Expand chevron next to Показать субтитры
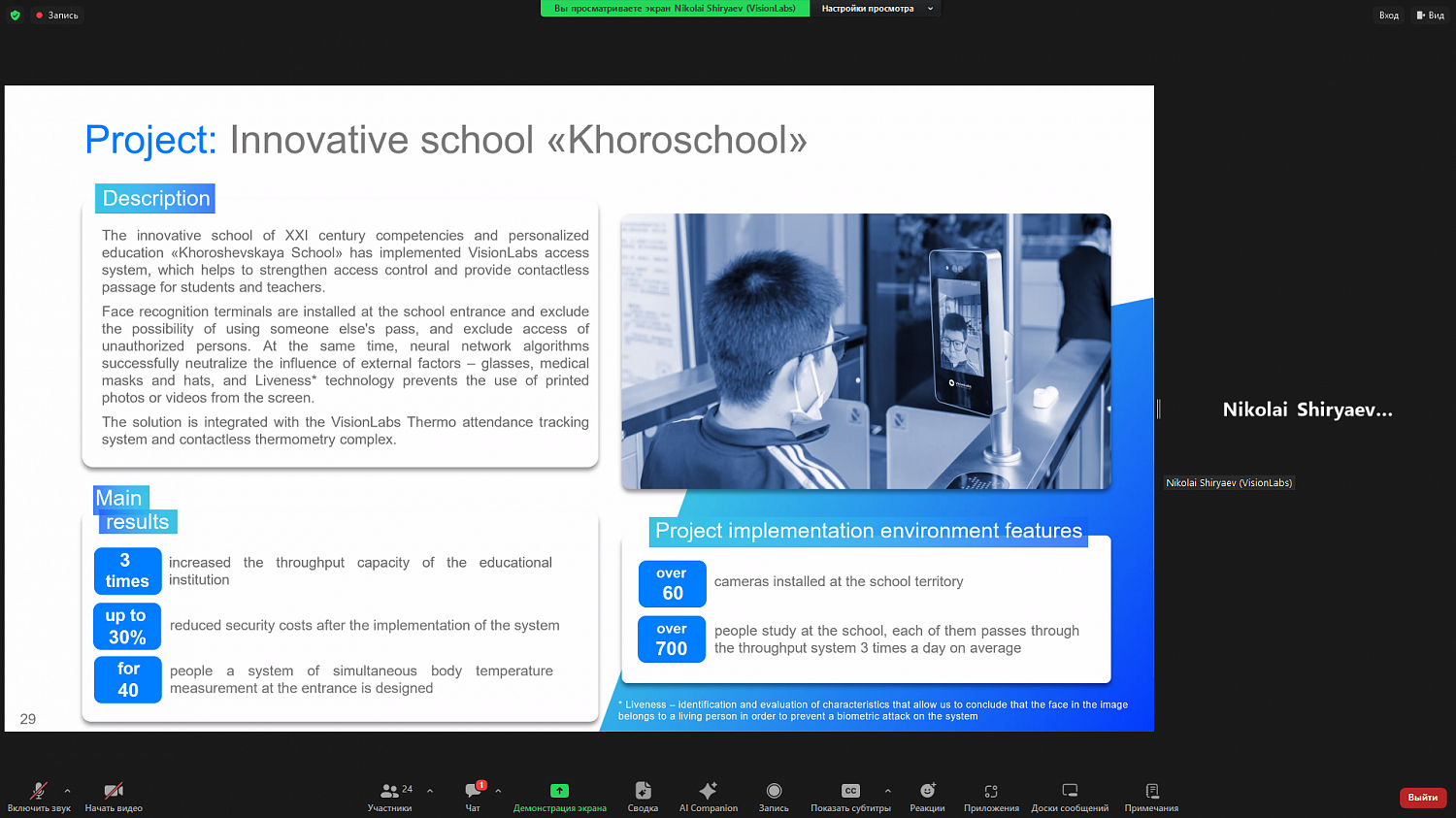The width and height of the screenshot is (1456, 818). [x=887, y=791]
